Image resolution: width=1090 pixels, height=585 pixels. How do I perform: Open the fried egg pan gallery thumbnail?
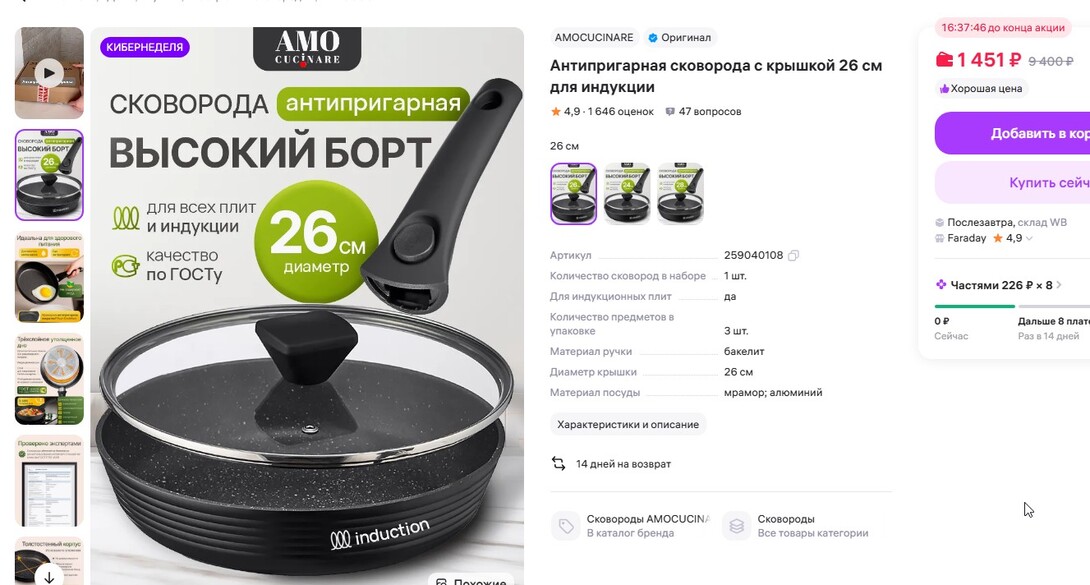point(49,277)
